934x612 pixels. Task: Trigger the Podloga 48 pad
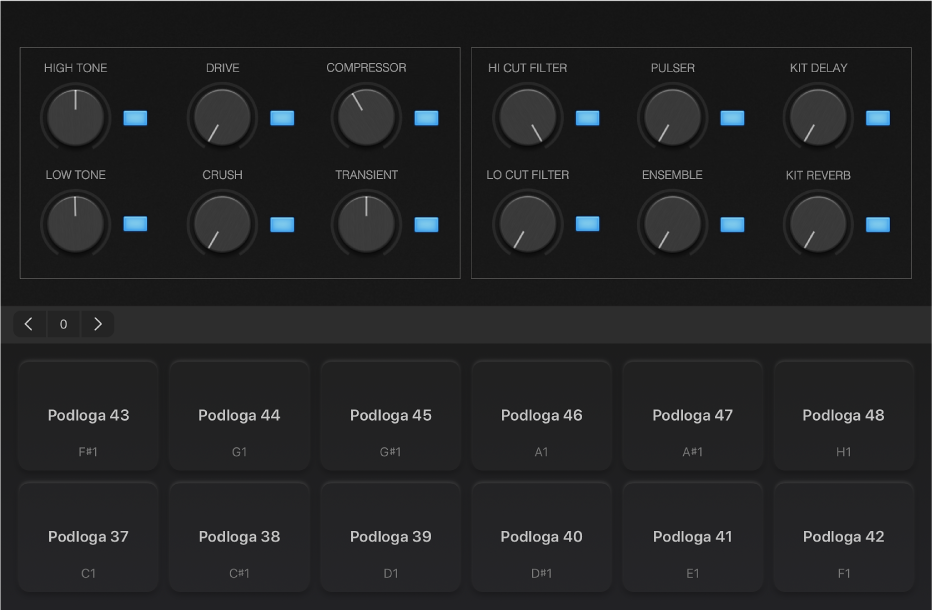pos(843,416)
